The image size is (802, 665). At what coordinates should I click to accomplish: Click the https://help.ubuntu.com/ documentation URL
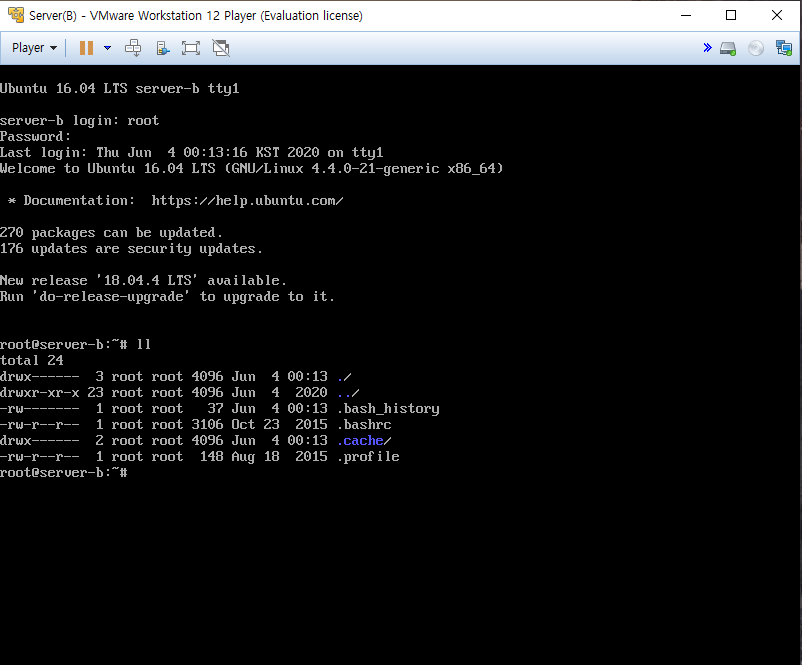[x=248, y=201]
